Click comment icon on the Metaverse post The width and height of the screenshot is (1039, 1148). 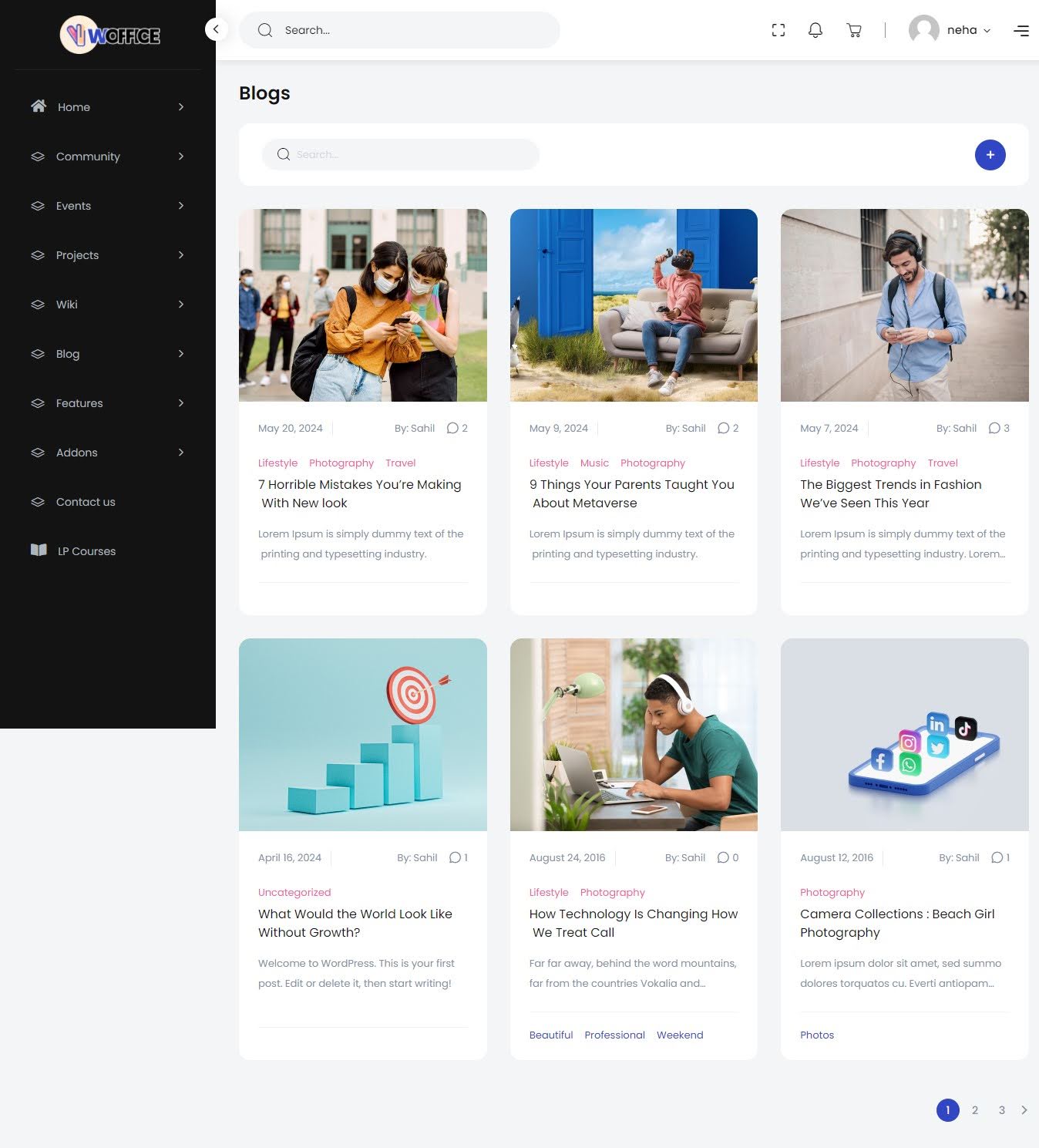coord(723,428)
